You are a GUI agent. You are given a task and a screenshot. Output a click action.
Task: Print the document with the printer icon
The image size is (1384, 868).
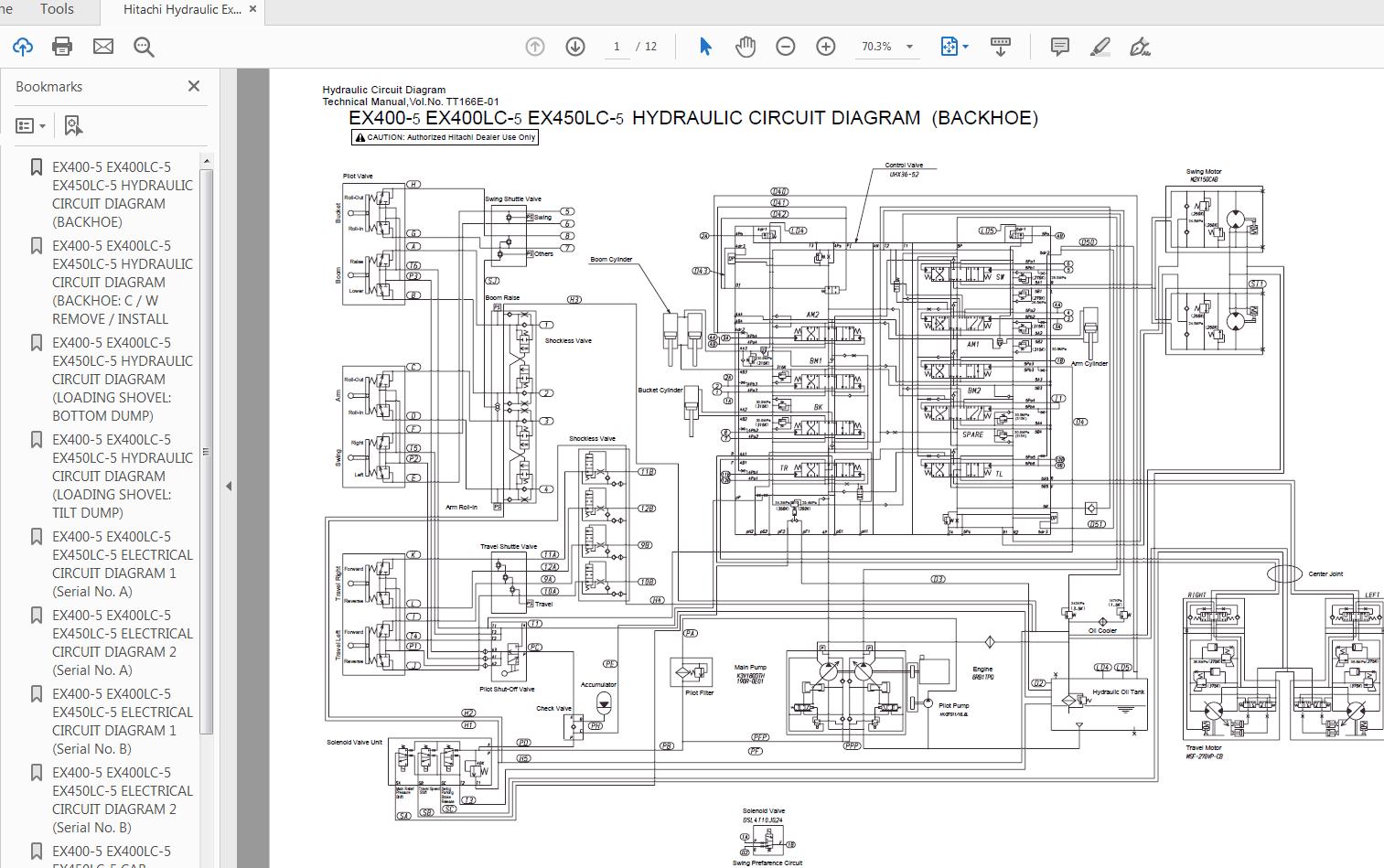tap(62, 47)
